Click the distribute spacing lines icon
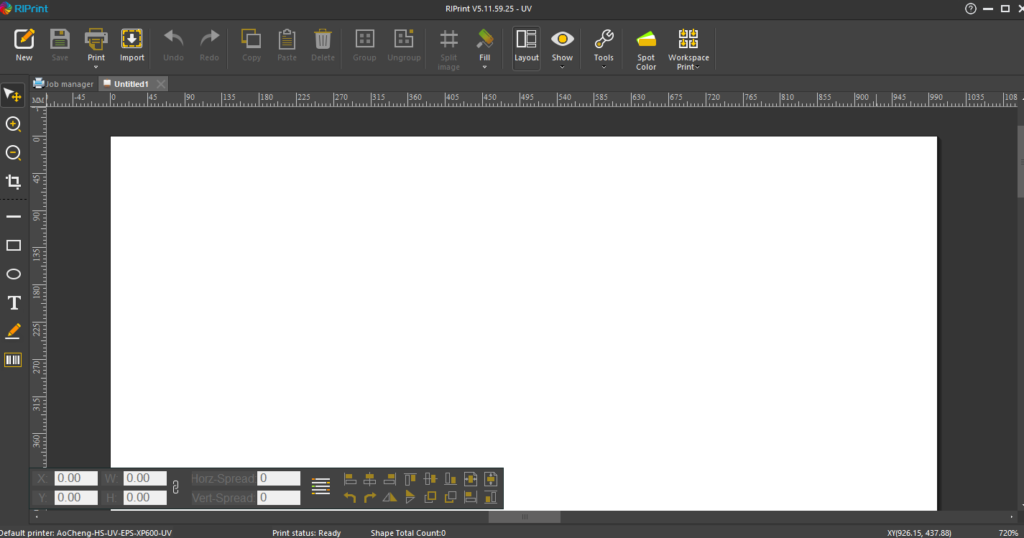Screen dimensions: 1024x538 (321, 487)
